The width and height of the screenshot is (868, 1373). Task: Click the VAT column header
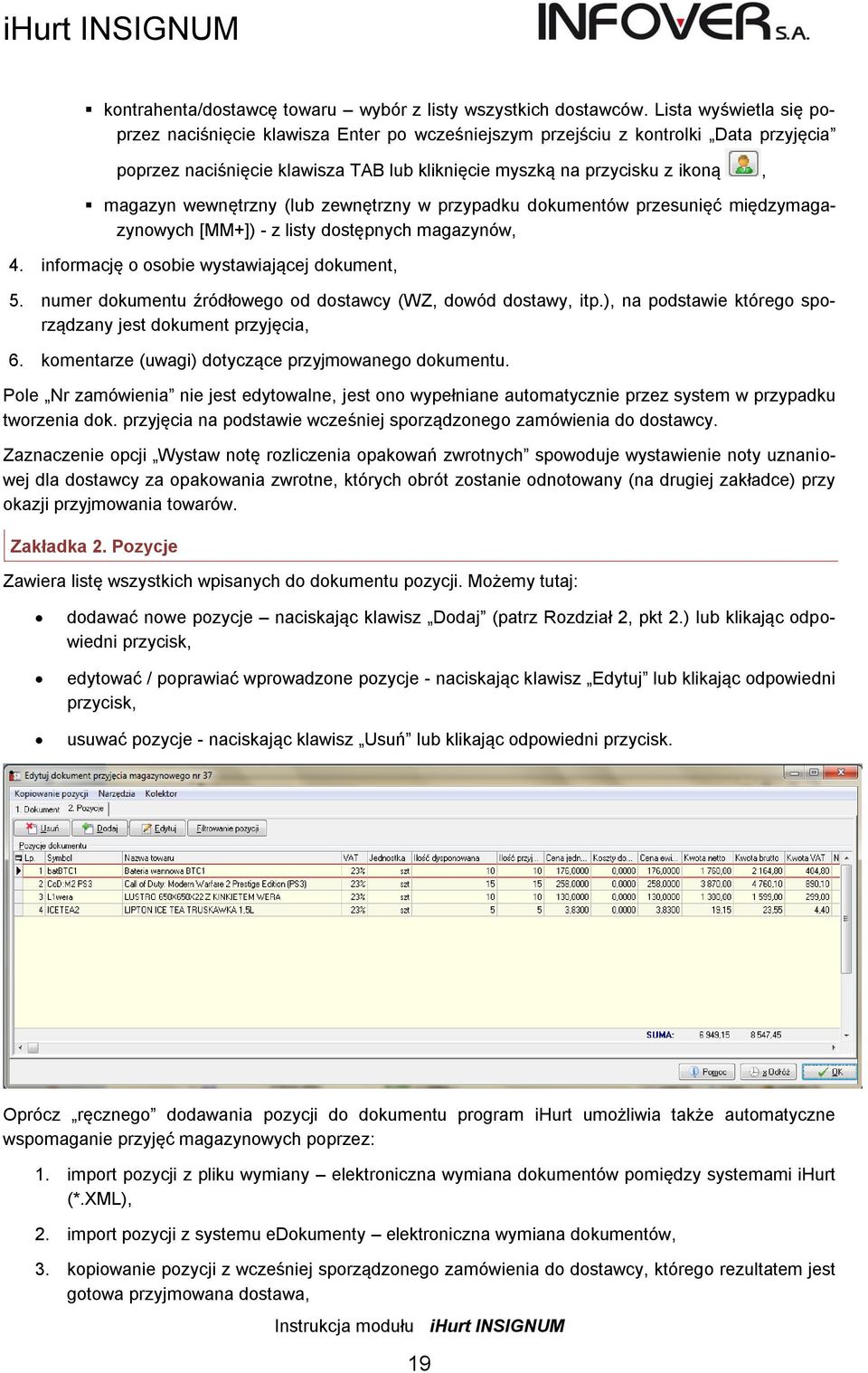tap(354, 857)
